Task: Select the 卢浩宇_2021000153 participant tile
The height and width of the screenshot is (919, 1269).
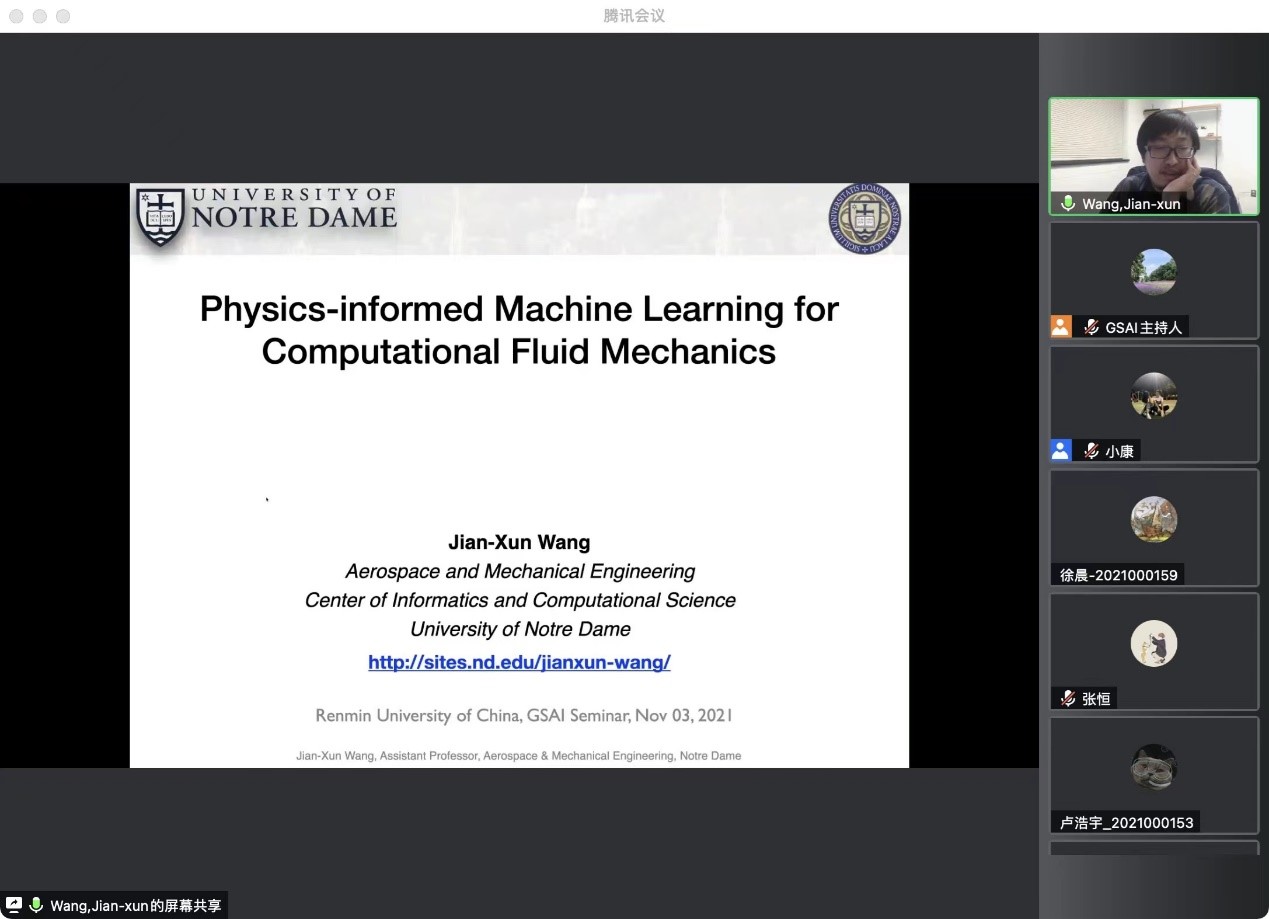Action: (1153, 775)
